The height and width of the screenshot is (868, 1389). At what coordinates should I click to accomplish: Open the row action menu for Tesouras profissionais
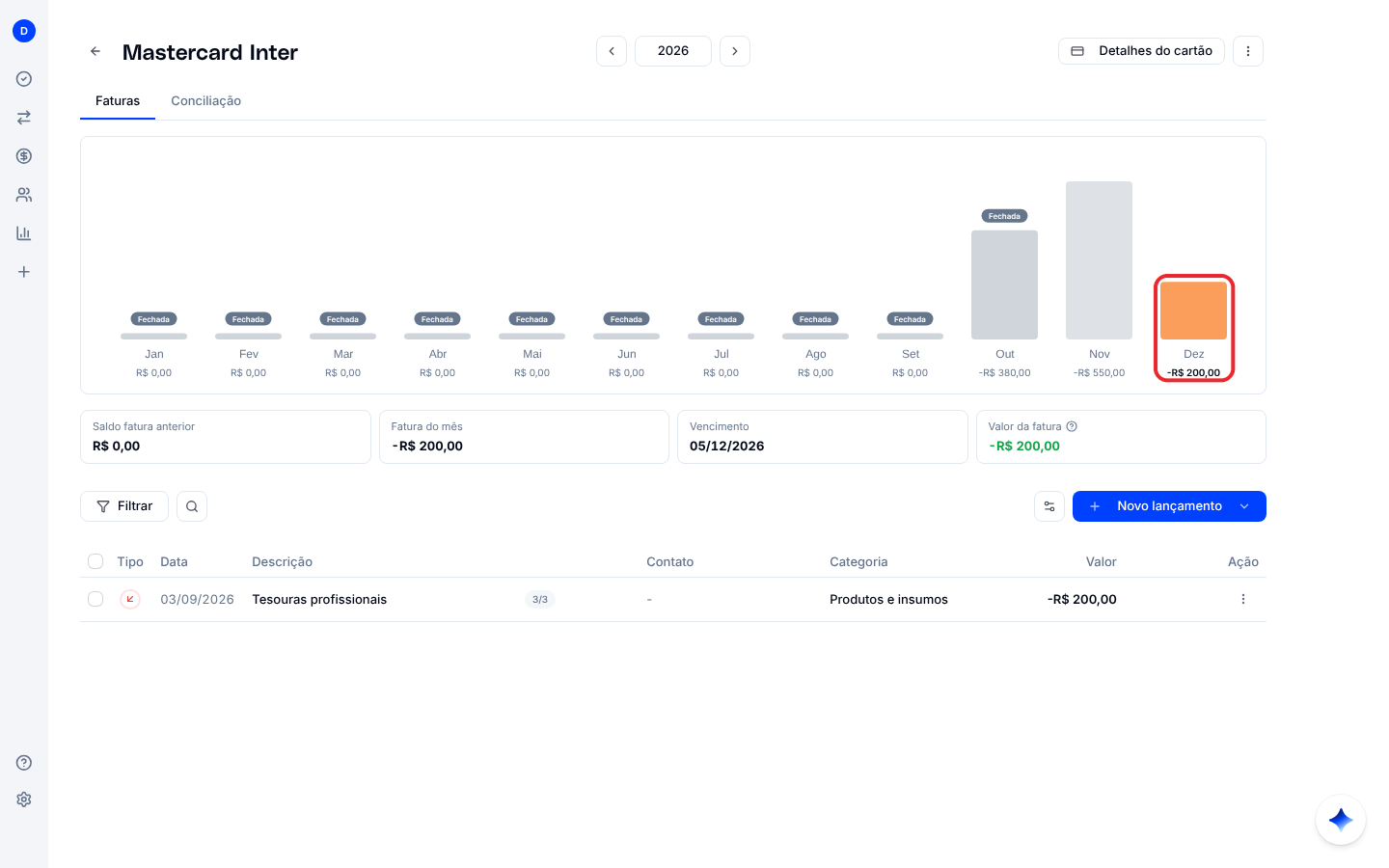1243,599
